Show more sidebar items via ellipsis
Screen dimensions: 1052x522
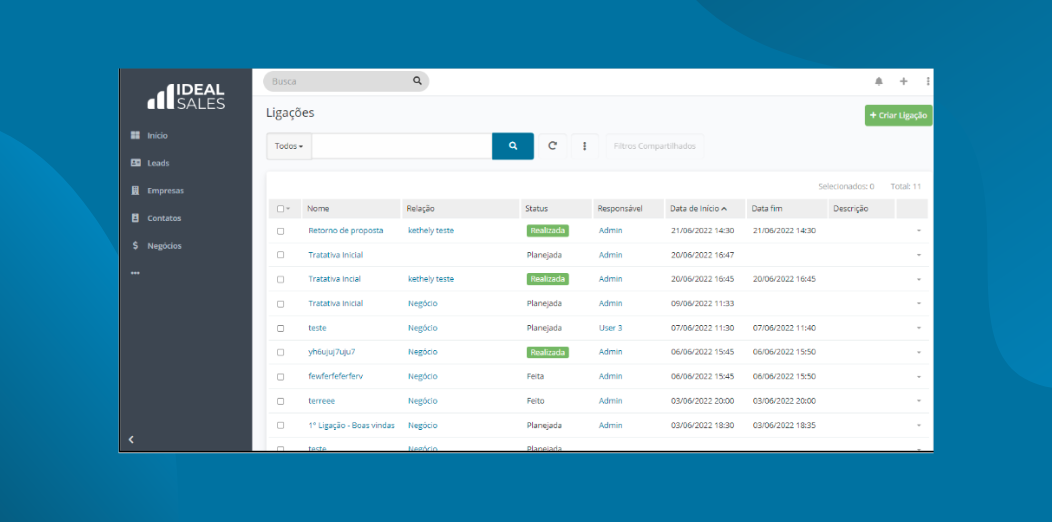(135, 273)
